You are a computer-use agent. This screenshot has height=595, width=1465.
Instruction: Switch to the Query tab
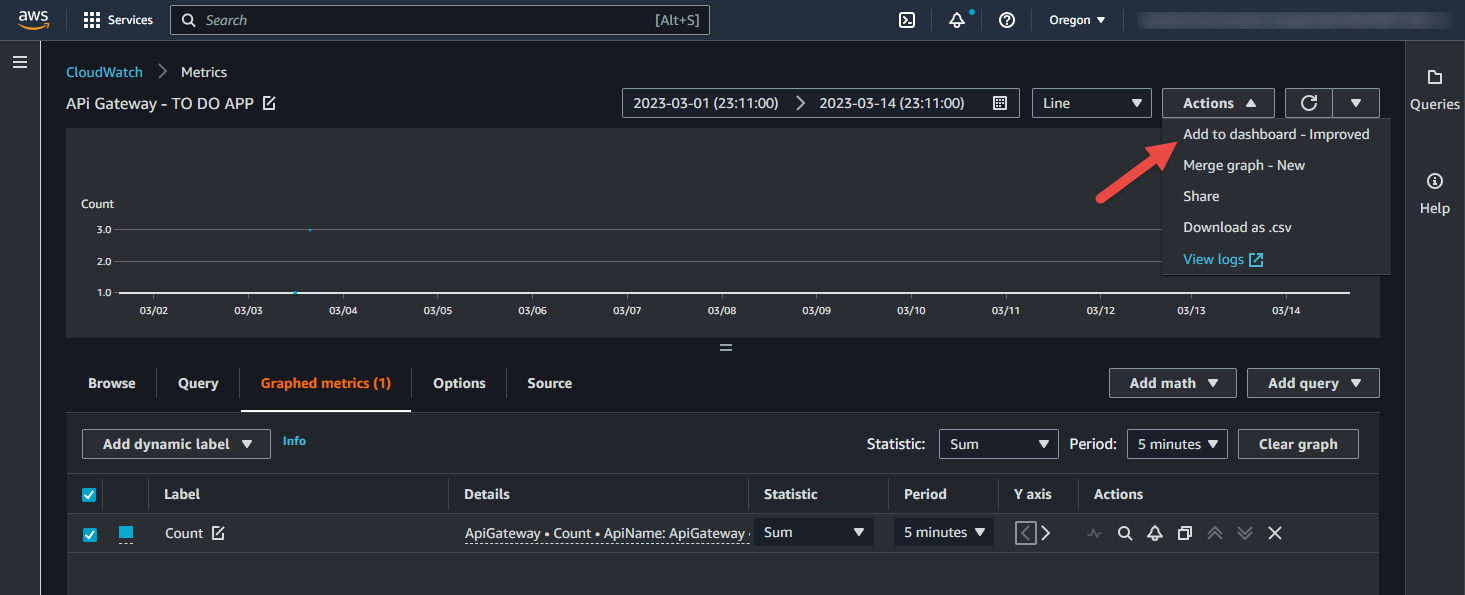pyautogui.click(x=198, y=383)
